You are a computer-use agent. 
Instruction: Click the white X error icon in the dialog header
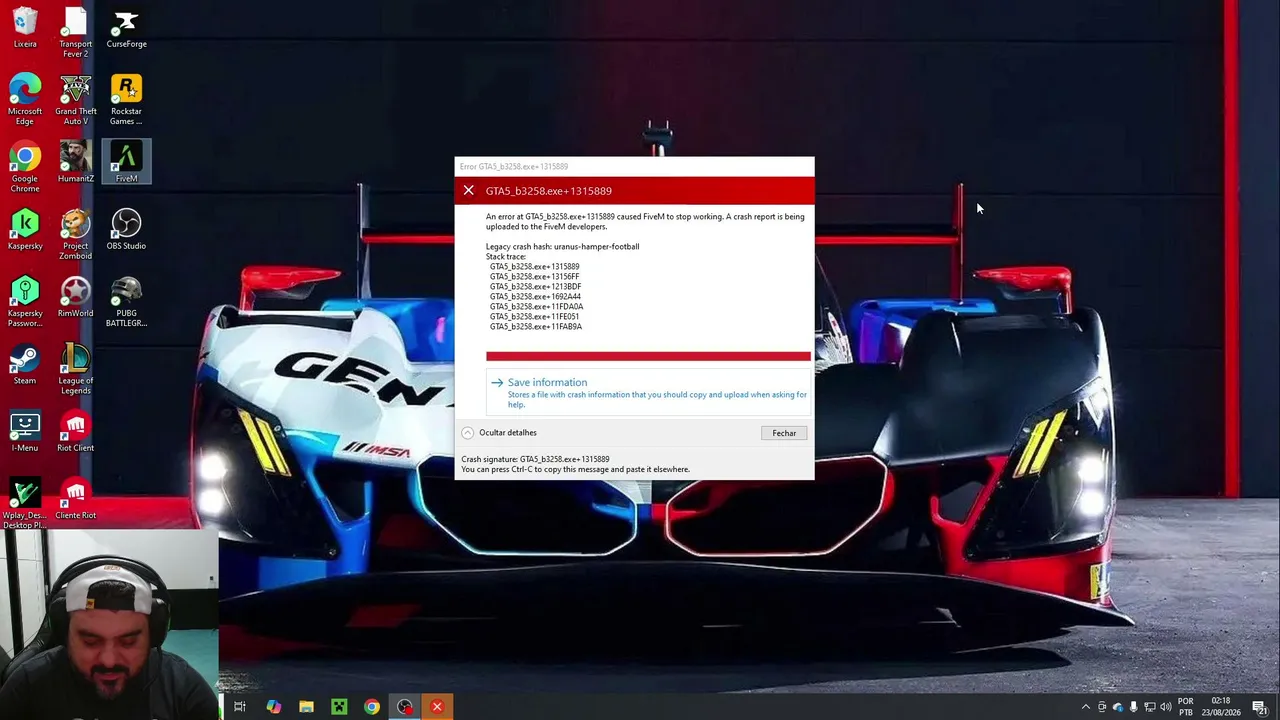point(468,190)
